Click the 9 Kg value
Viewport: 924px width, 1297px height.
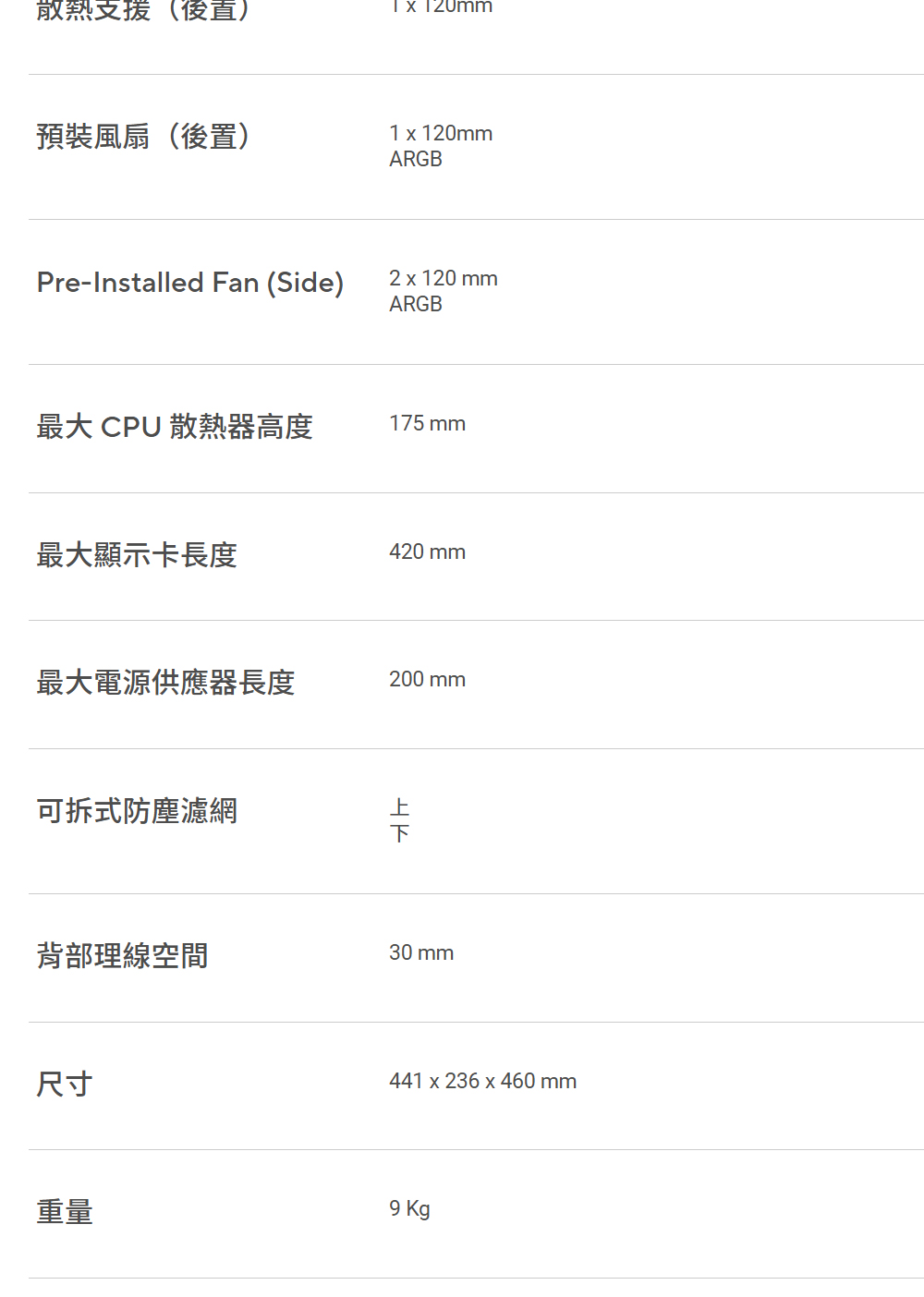pyautogui.click(x=409, y=1208)
